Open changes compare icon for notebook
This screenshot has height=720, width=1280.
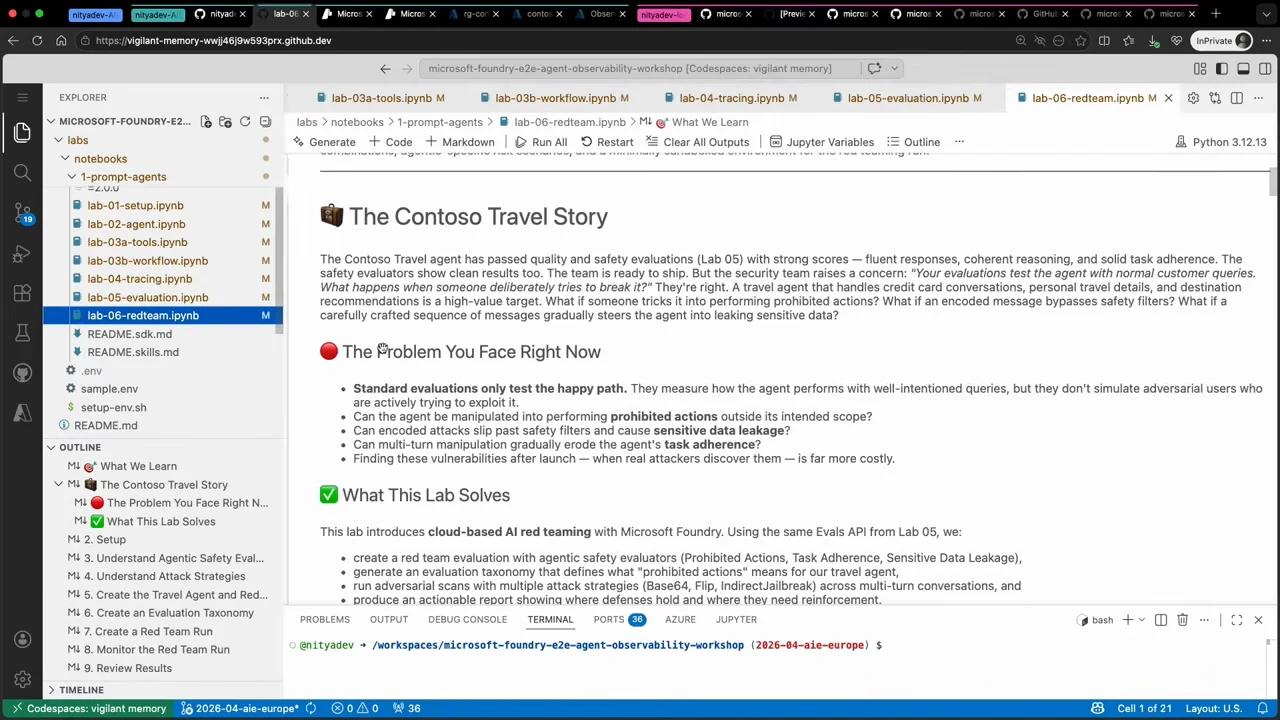(1215, 98)
